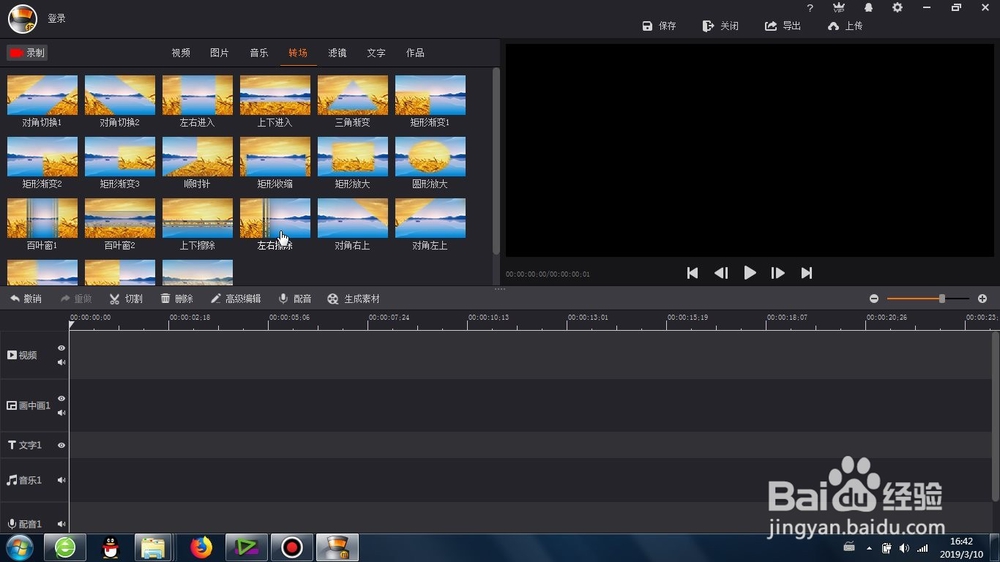
Task: Select the 转场 transitions tab
Action: (x=298, y=53)
